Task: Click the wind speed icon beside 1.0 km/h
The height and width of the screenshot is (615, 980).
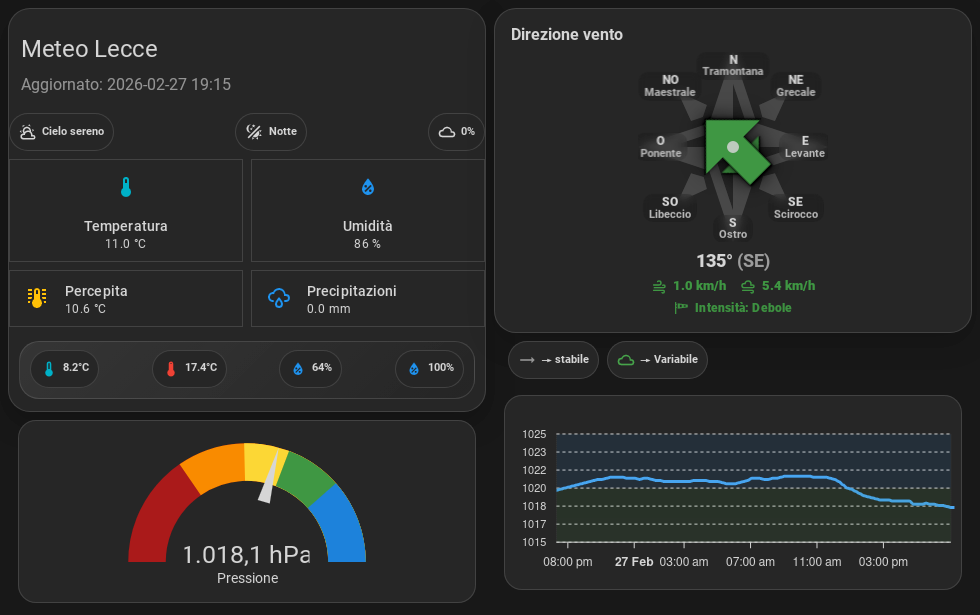Action: tap(659, 286)
